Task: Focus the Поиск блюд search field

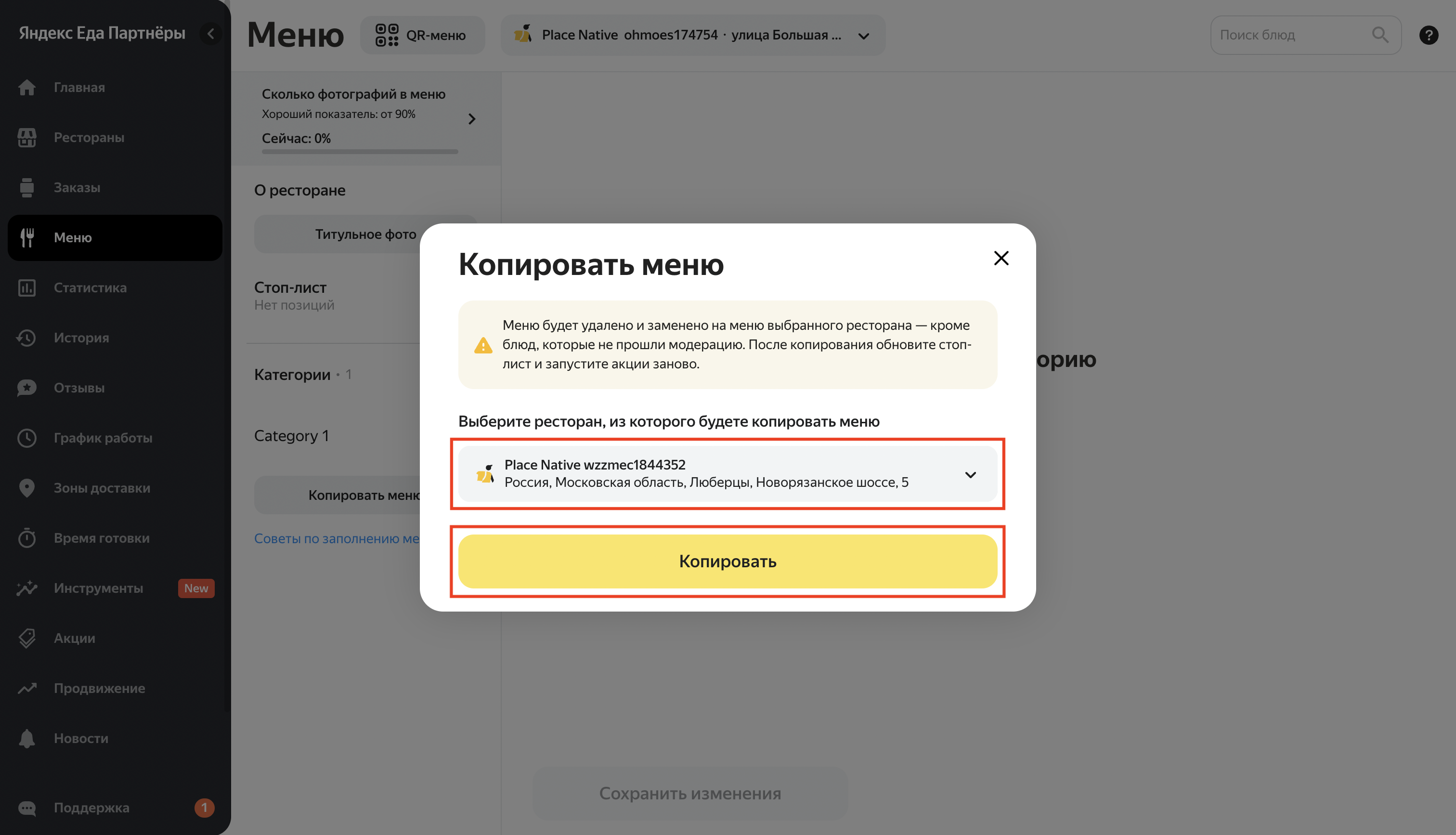Action: pos(1305,35)
